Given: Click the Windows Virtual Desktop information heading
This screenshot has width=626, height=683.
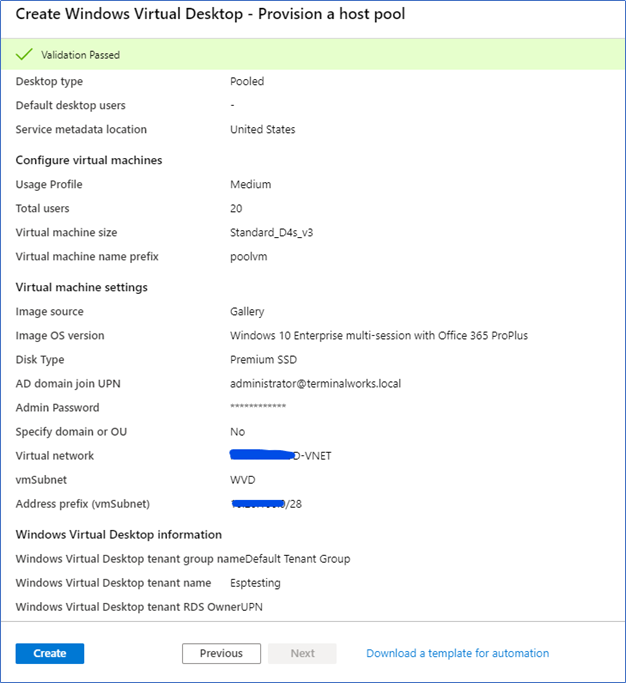Looking at the screenshot, I should click(118, 534).
